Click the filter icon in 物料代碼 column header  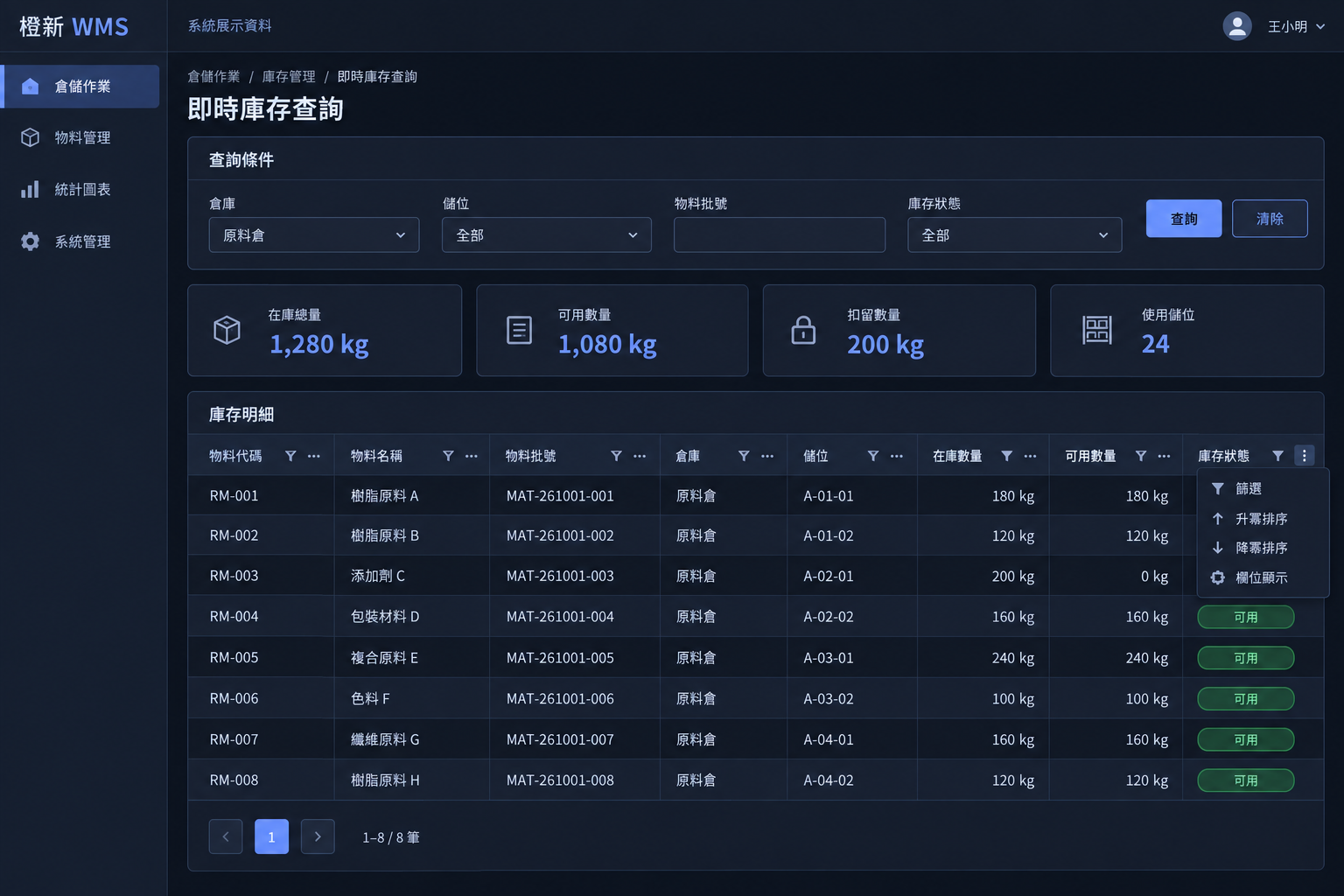tap(290, 456)
